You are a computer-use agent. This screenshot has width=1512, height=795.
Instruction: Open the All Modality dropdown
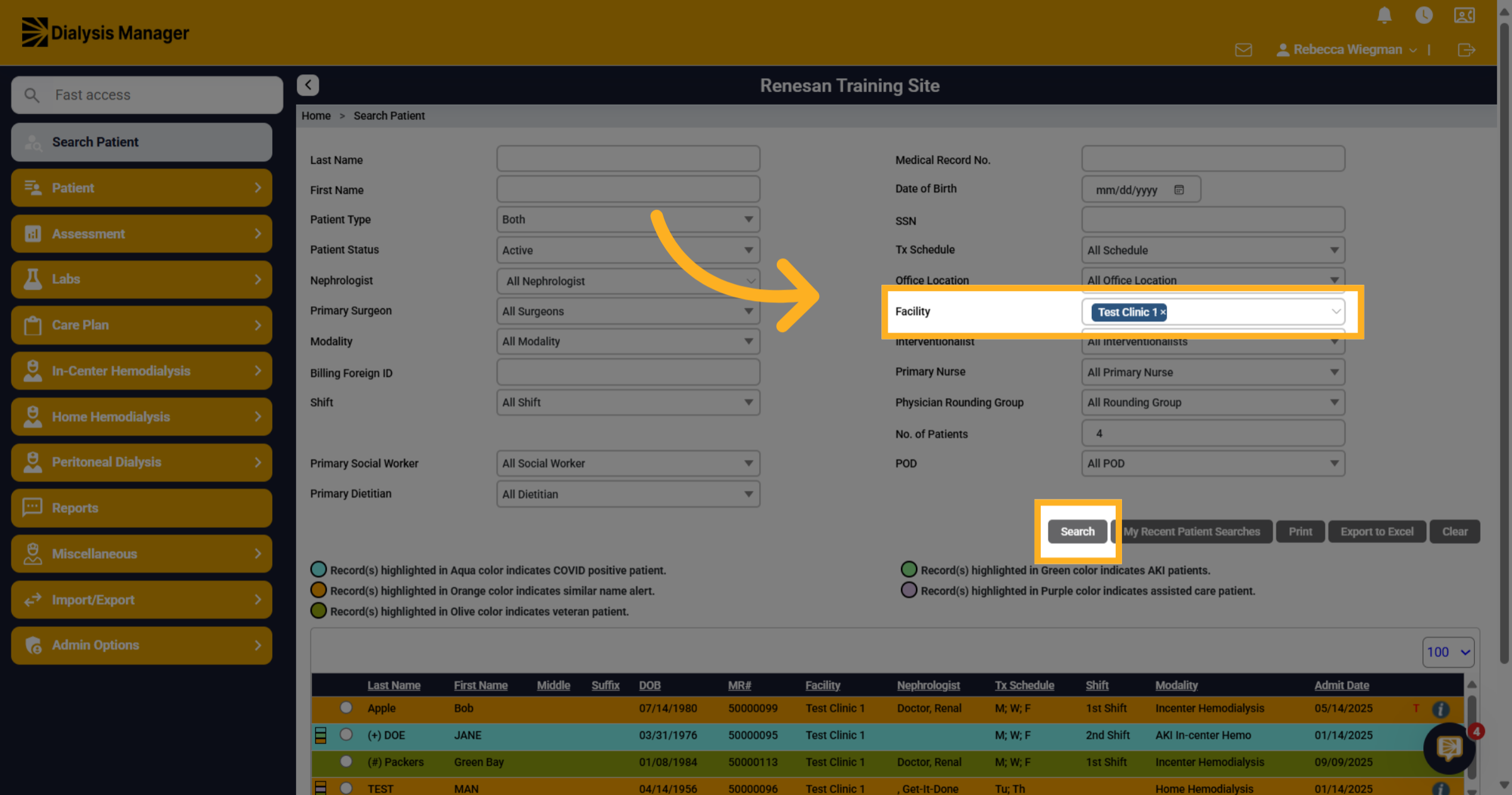tap(628, 341)
